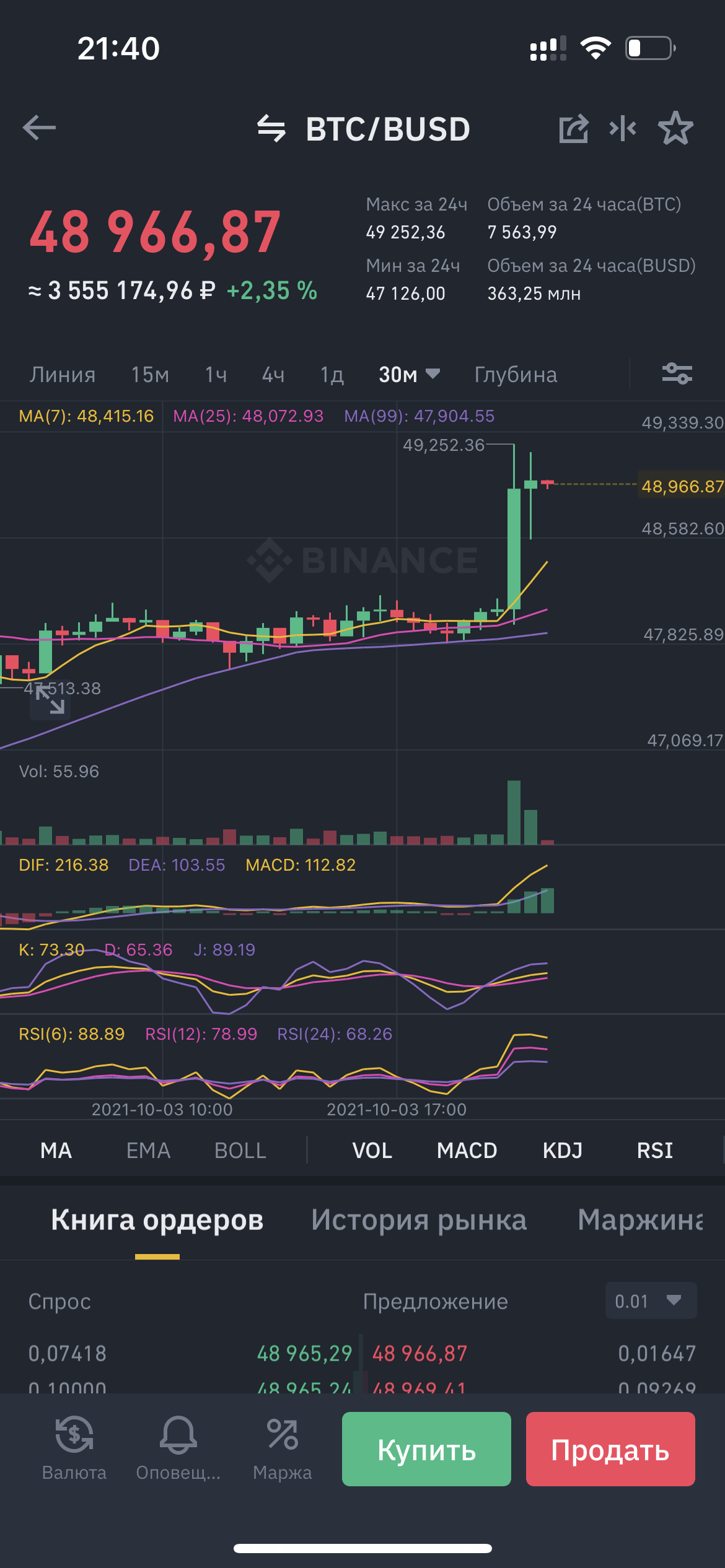725x1568 pixels.
Task: Enable the BOLL indicator overlay
Action: (240, 1151)
